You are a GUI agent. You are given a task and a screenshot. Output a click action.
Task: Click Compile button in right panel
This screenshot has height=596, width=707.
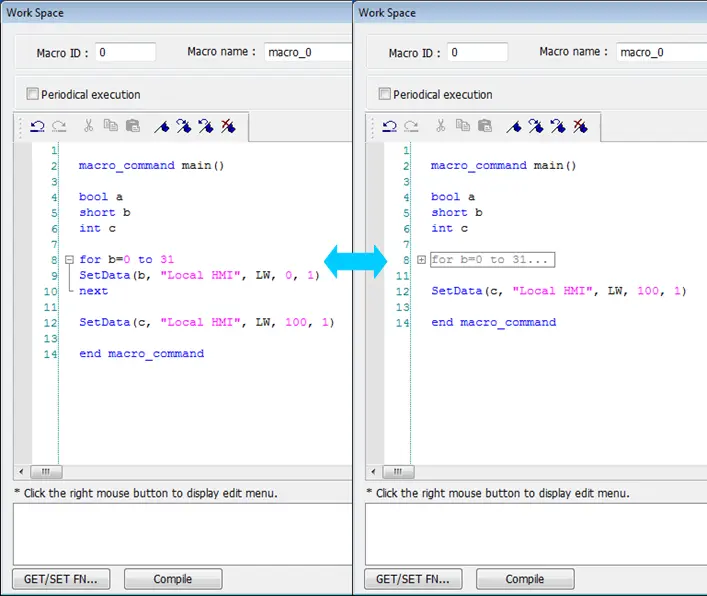(x=525, y=579)
